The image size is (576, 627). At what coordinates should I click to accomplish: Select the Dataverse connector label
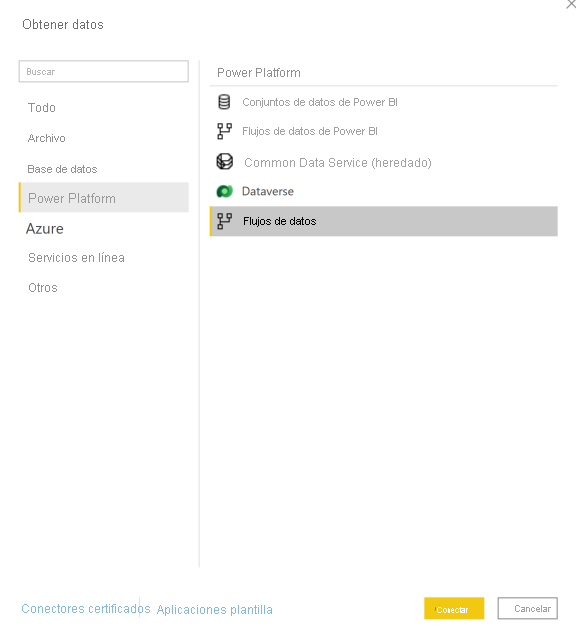pyautogui.click(x=268, y=192)
